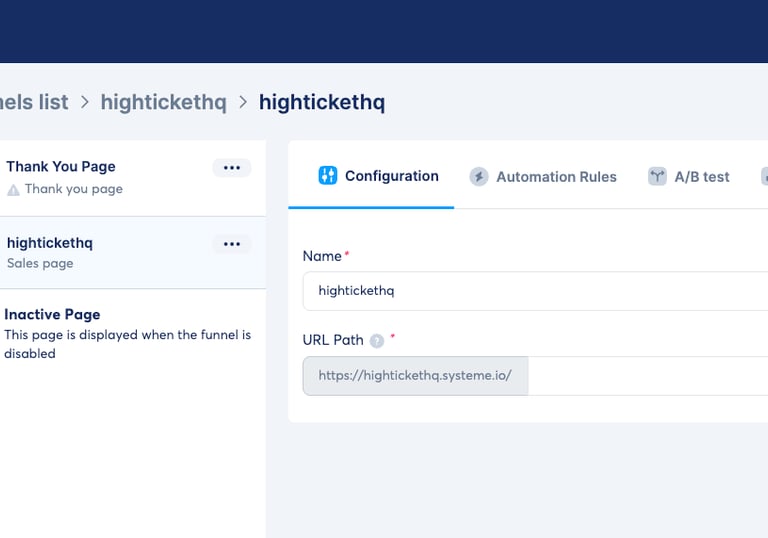Switch to the Configuration tab

[x=391, y=176]
